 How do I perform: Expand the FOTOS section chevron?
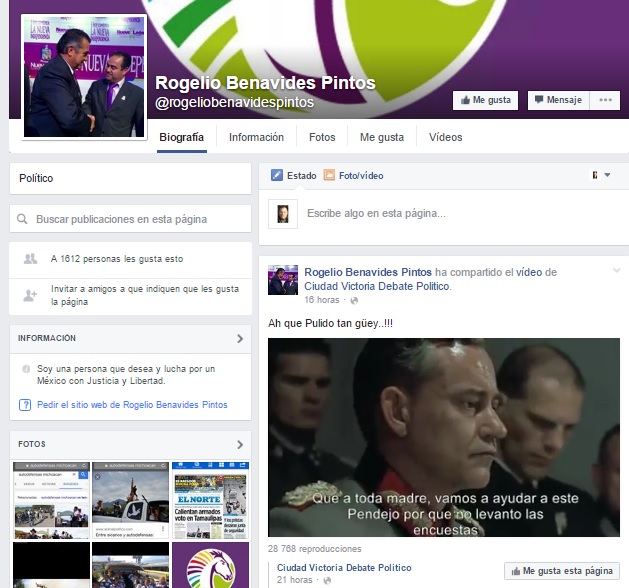coord(240,444)
